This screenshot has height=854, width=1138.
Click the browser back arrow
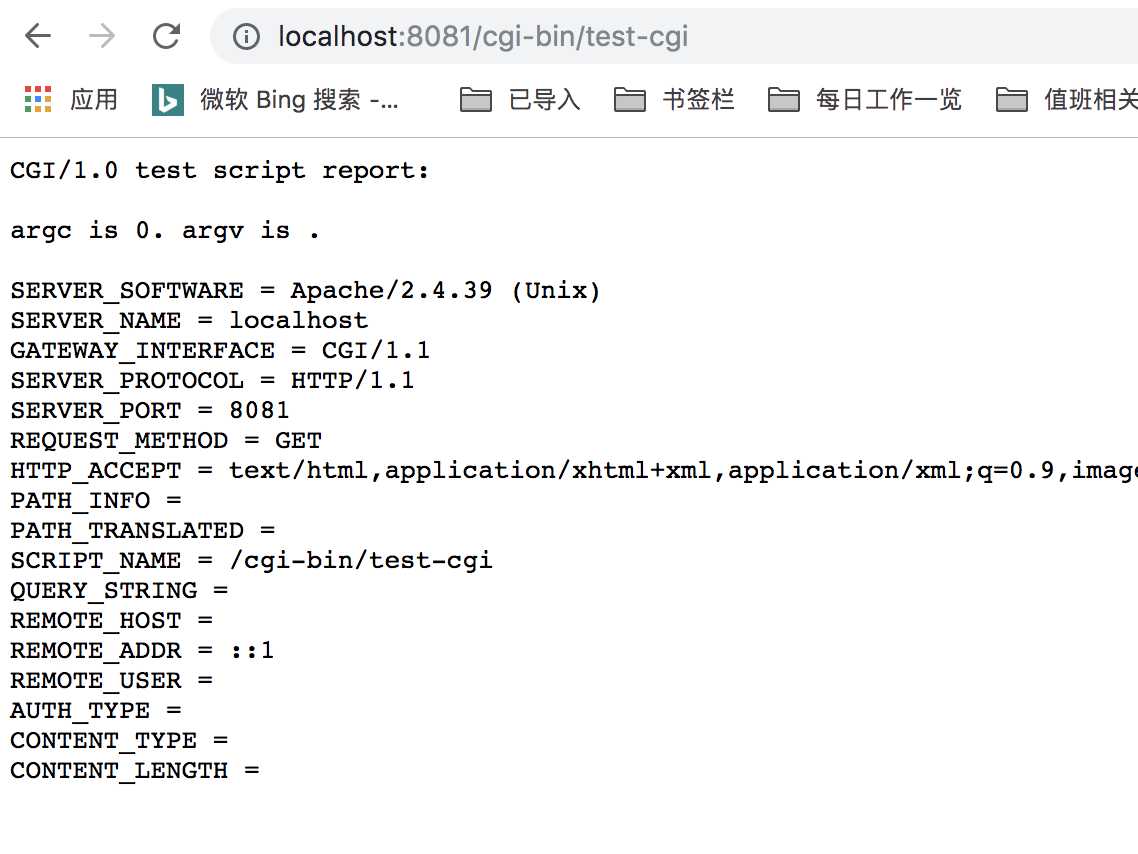[38, 37]
